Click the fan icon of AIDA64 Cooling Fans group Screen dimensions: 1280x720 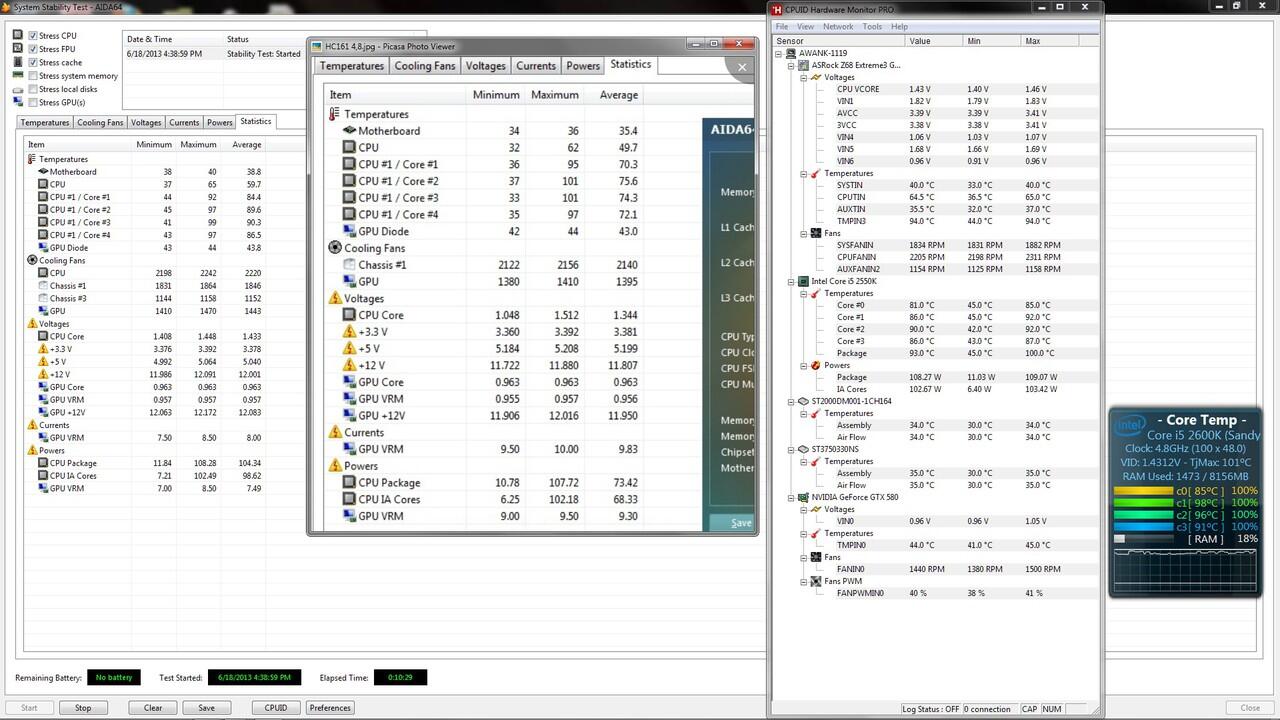(x=32, y=260)
